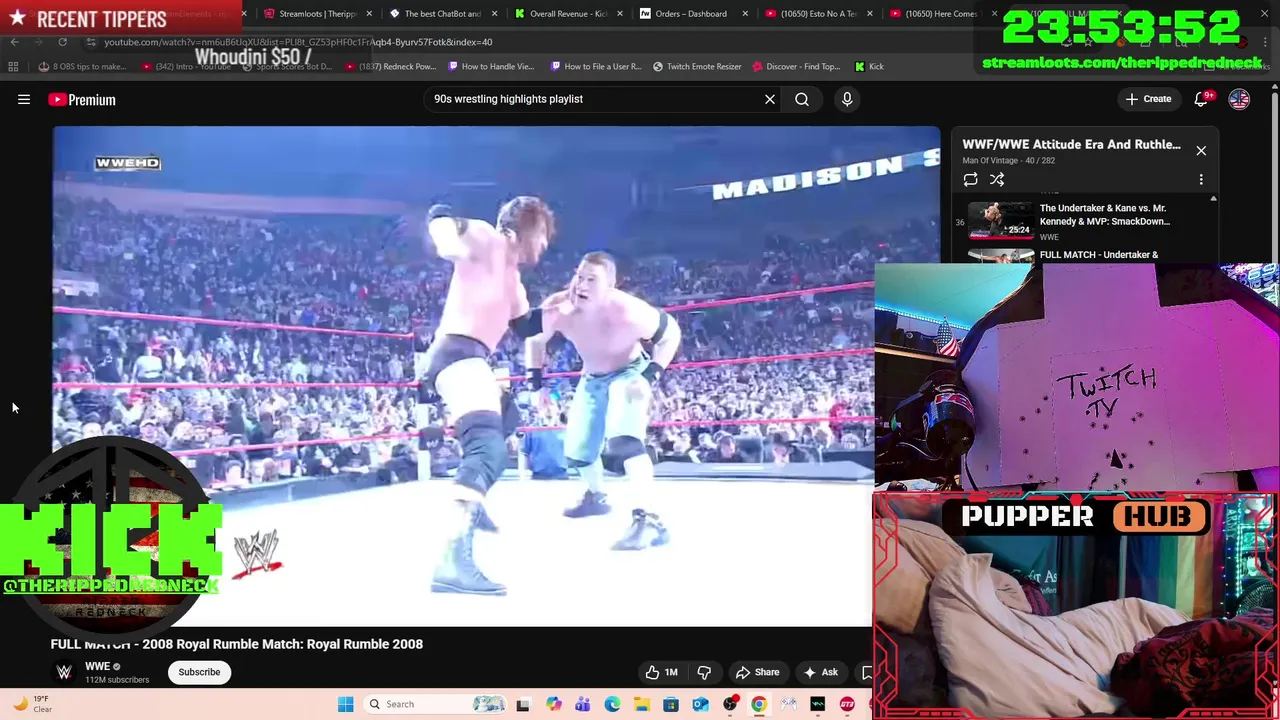The image size is (1280, 720).
Task: Open playlist options three-dot menu
Action: tap(1201, 179)
